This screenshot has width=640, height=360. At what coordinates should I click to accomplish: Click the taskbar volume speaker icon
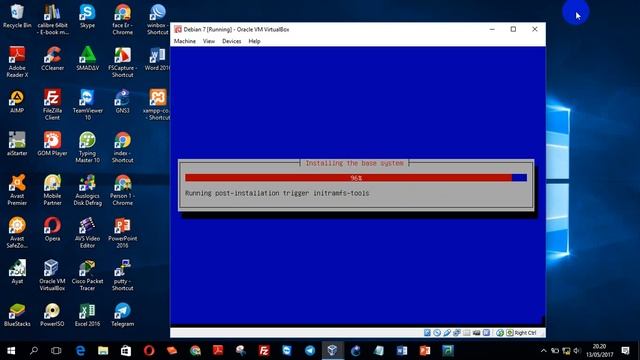(x=577, y=351)
